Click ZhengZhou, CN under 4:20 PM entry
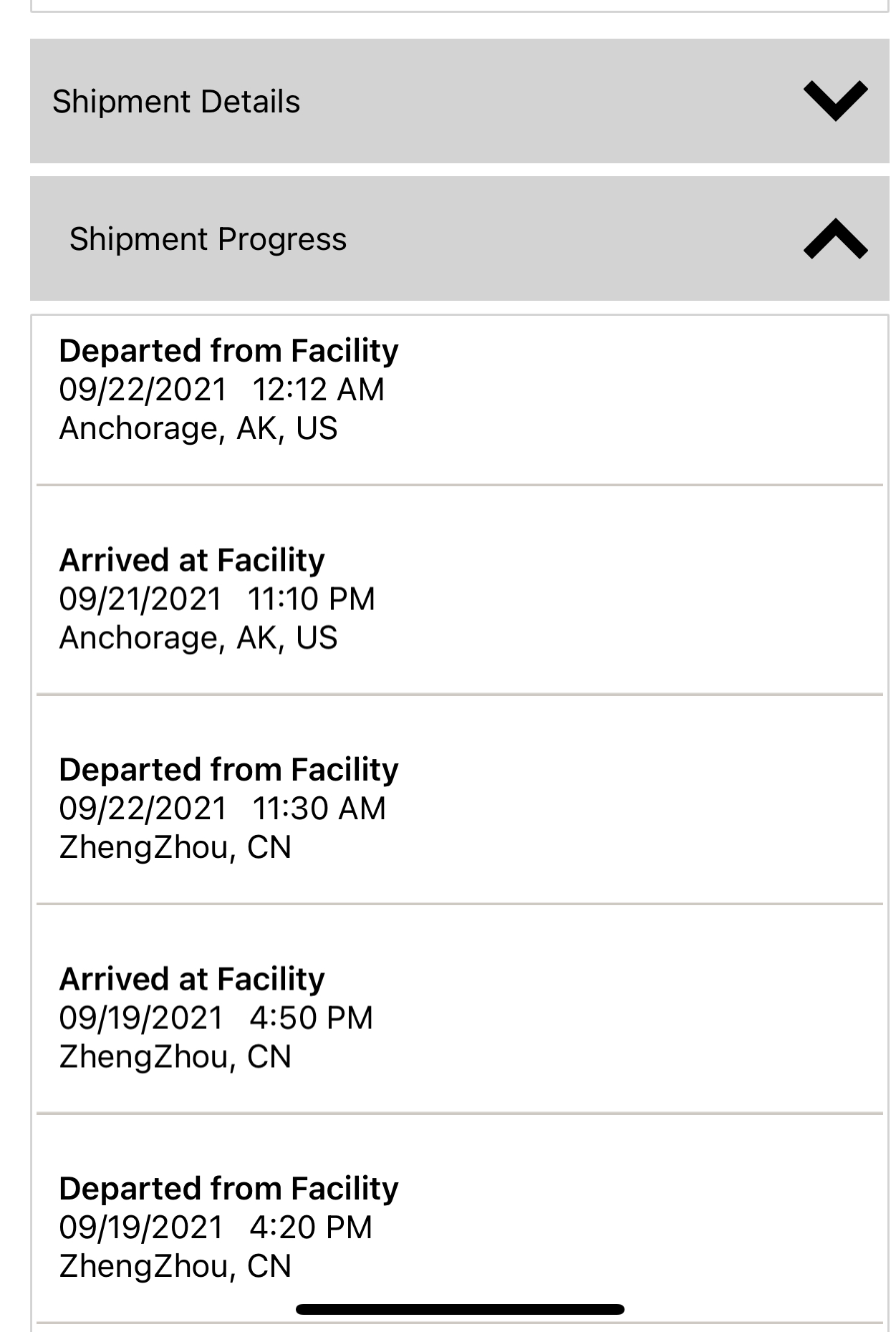The image size is (896, 1332). (x=175, y=1266)
